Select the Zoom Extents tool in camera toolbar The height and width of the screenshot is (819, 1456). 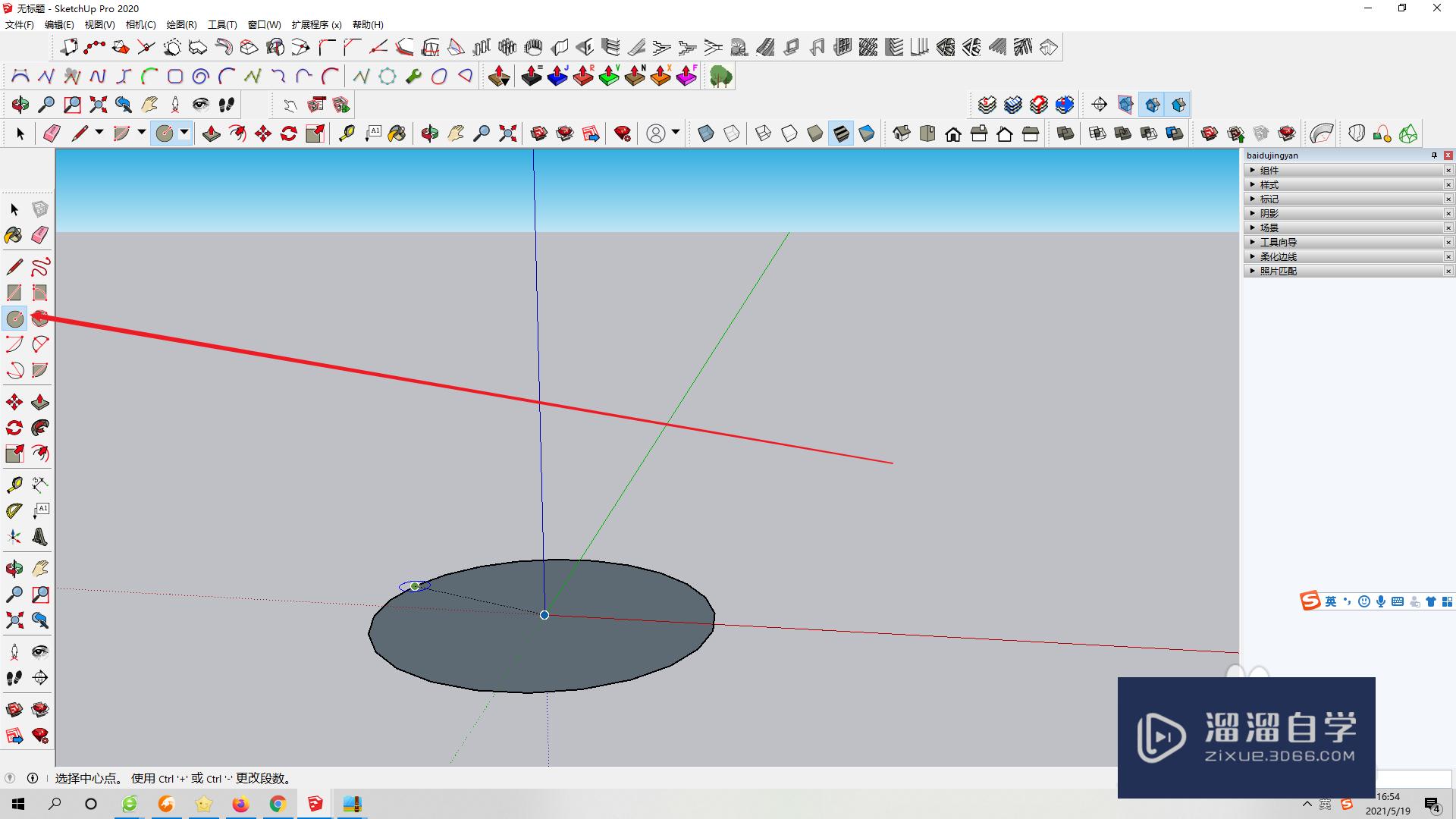point(98,105)
